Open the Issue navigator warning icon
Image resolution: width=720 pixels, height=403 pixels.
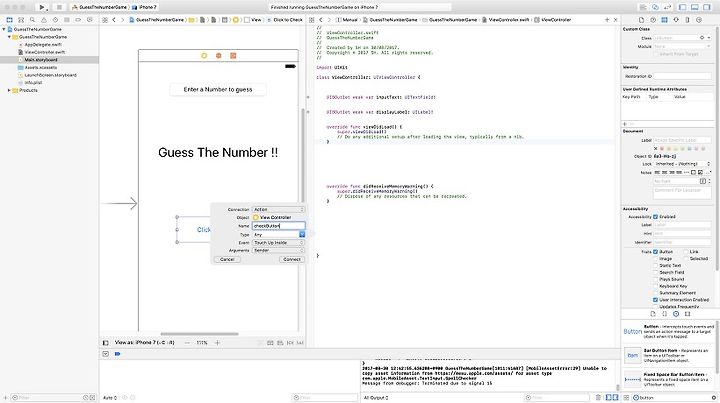pos(44,20)
